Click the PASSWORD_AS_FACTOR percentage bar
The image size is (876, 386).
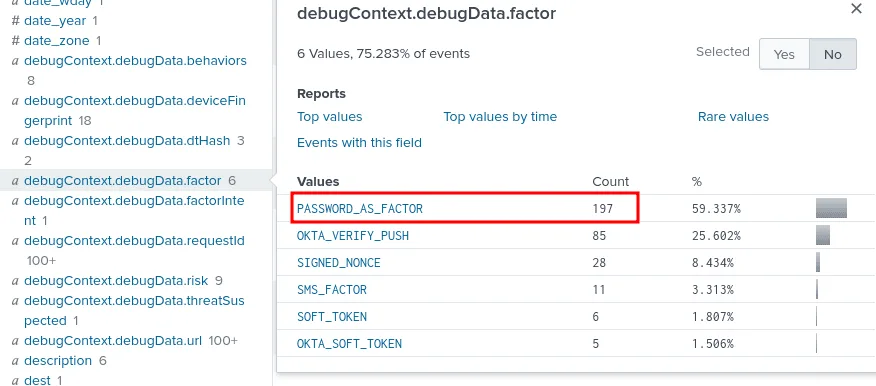[831, 208]
